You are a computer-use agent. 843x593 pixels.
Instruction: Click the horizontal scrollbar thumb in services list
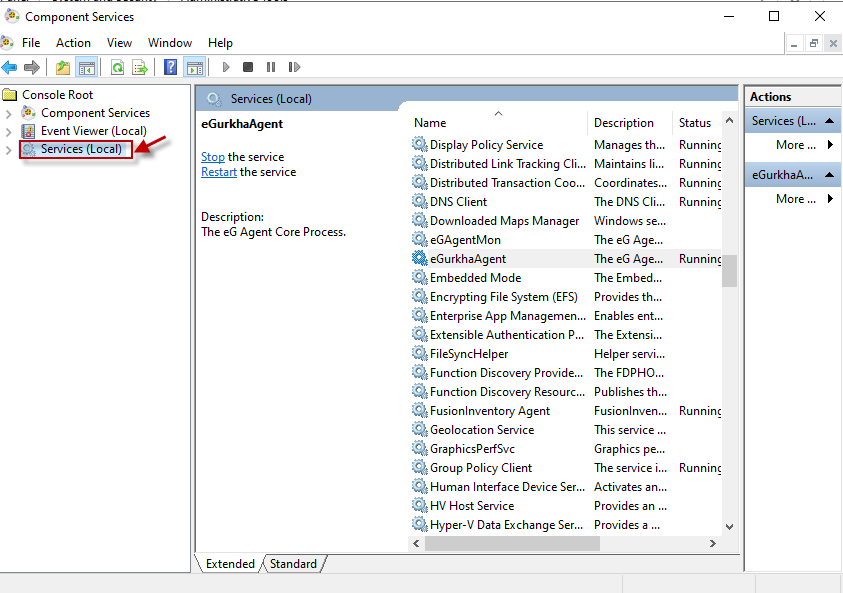(512, 544)
